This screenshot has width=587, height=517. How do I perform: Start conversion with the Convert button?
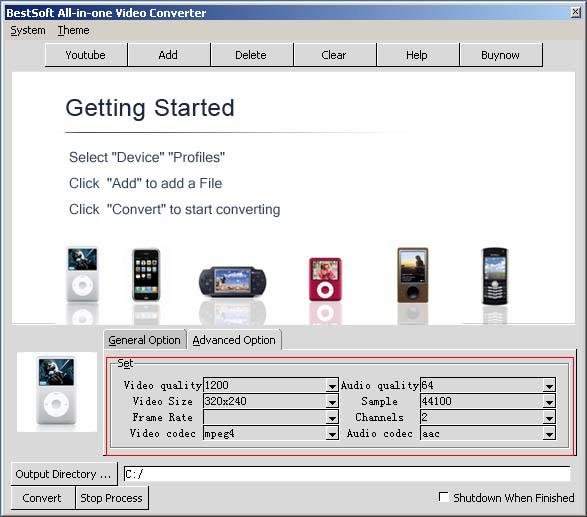point(43,498)
